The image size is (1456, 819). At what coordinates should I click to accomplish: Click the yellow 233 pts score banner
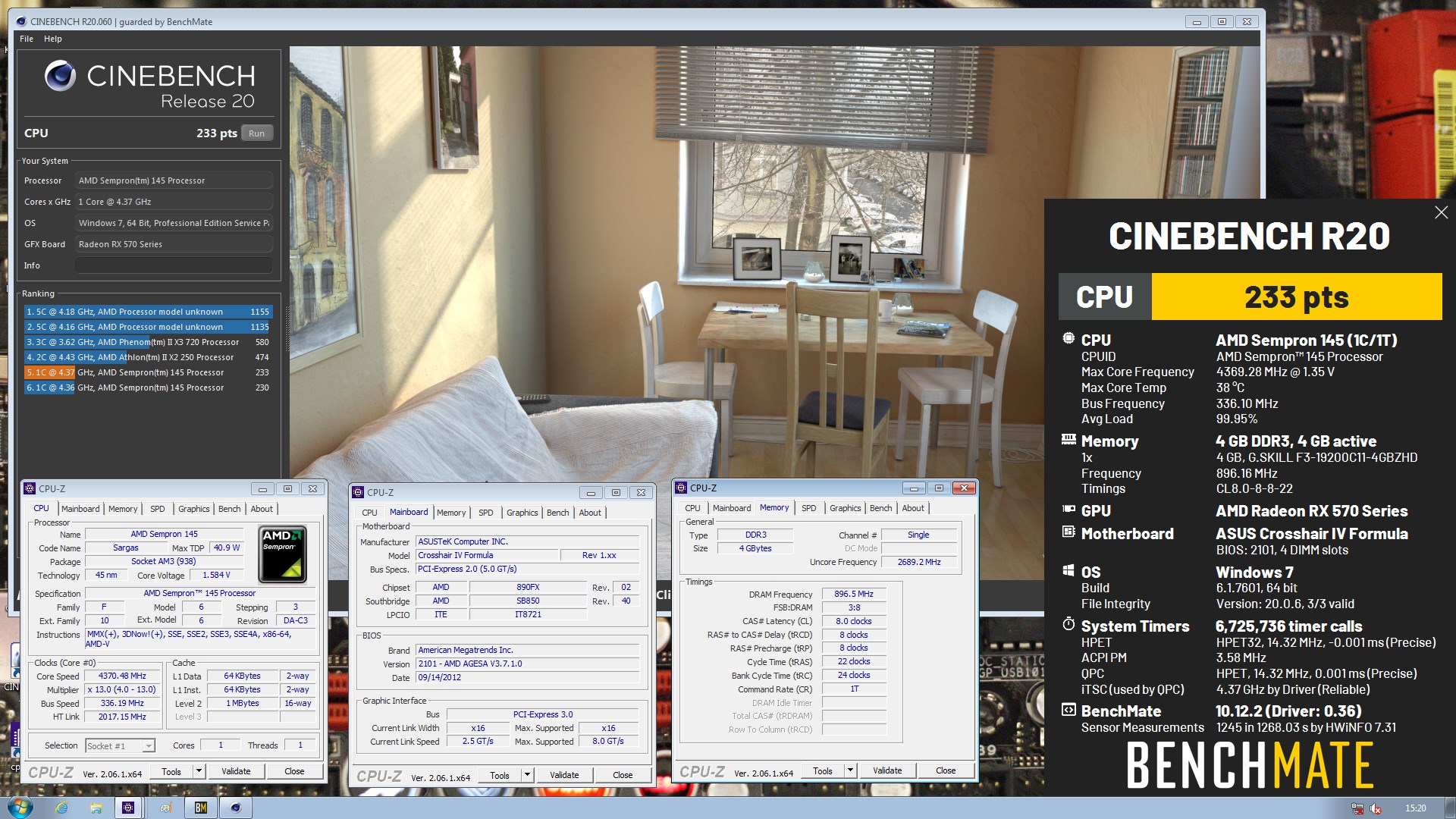click(x=1296, y=297)
